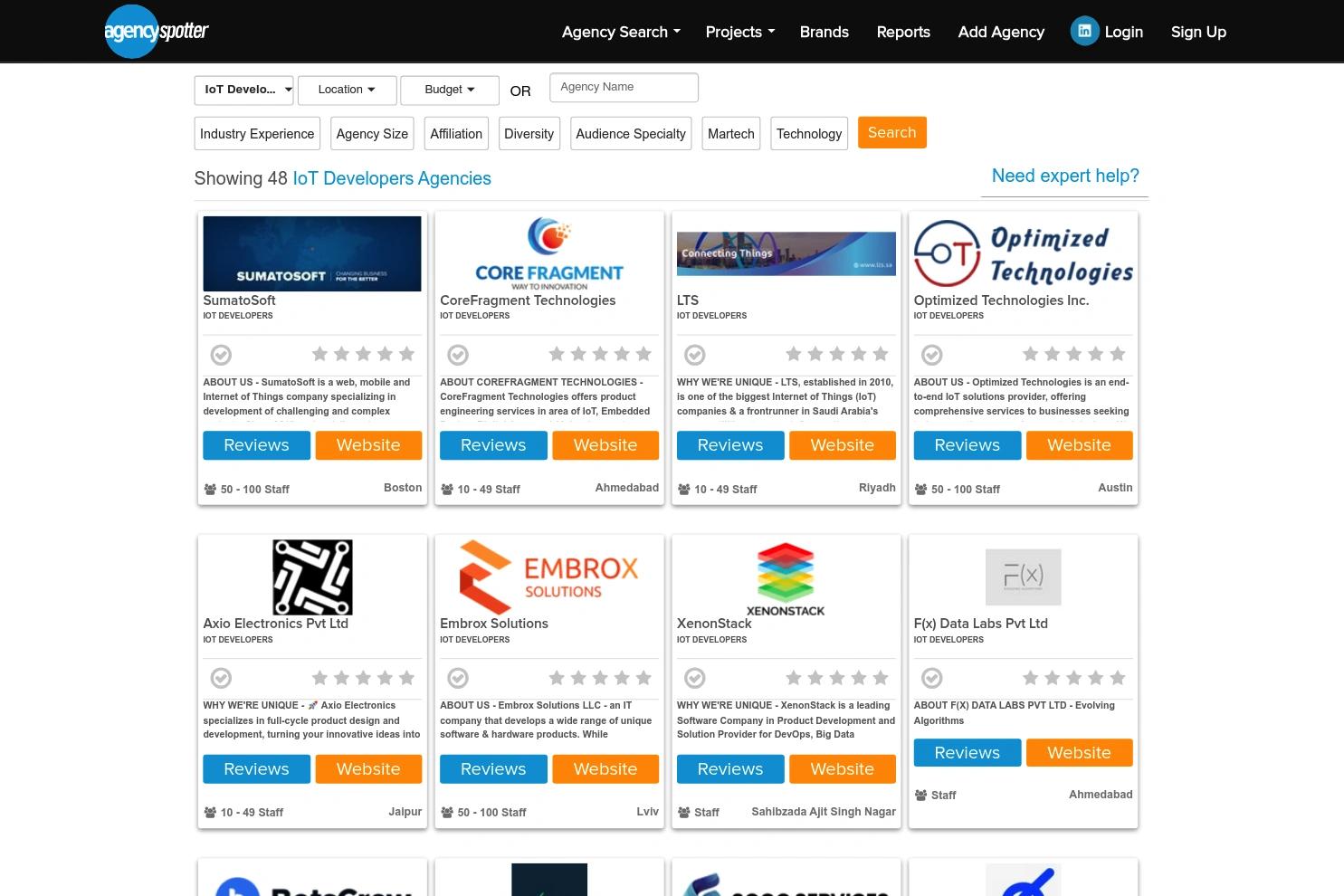Open Reviews for LTS
Image resolution: width=1344 pixels, height=896 pixels.
730,445
